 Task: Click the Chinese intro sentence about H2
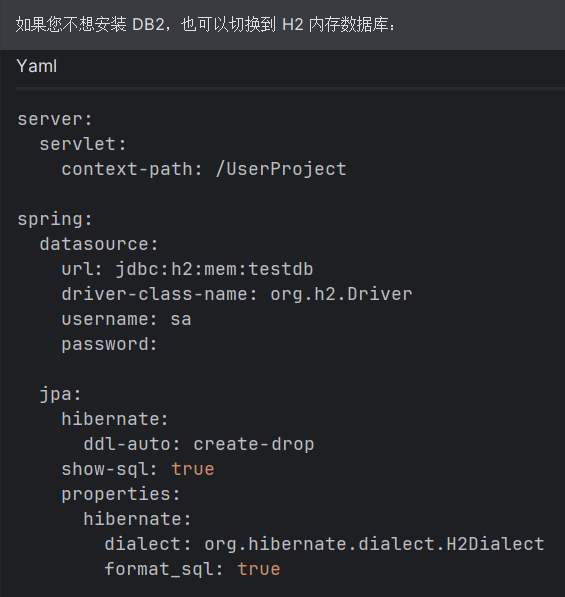point(206,25)
